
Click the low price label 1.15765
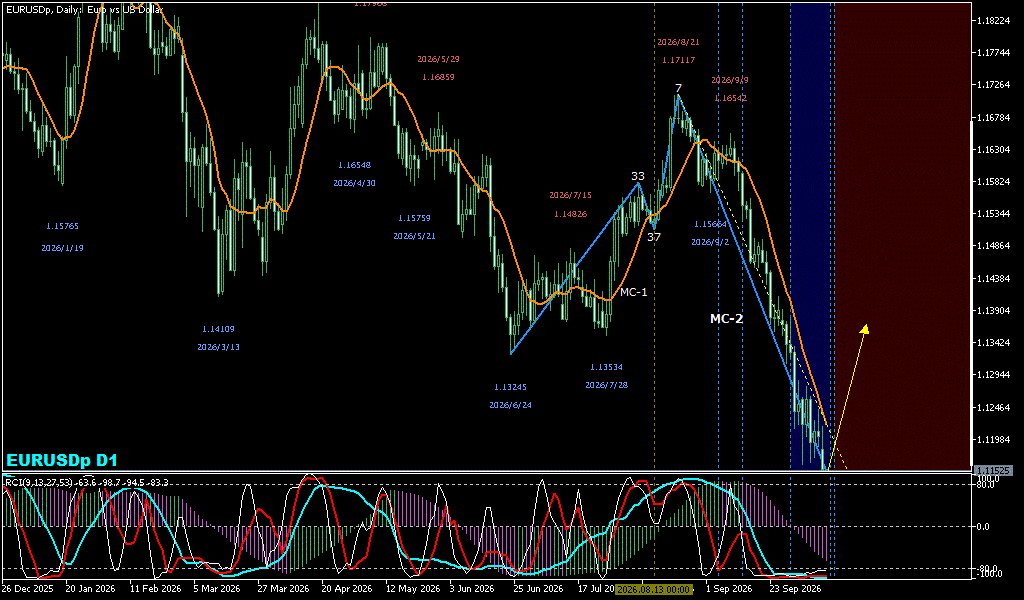click(62, 226)
